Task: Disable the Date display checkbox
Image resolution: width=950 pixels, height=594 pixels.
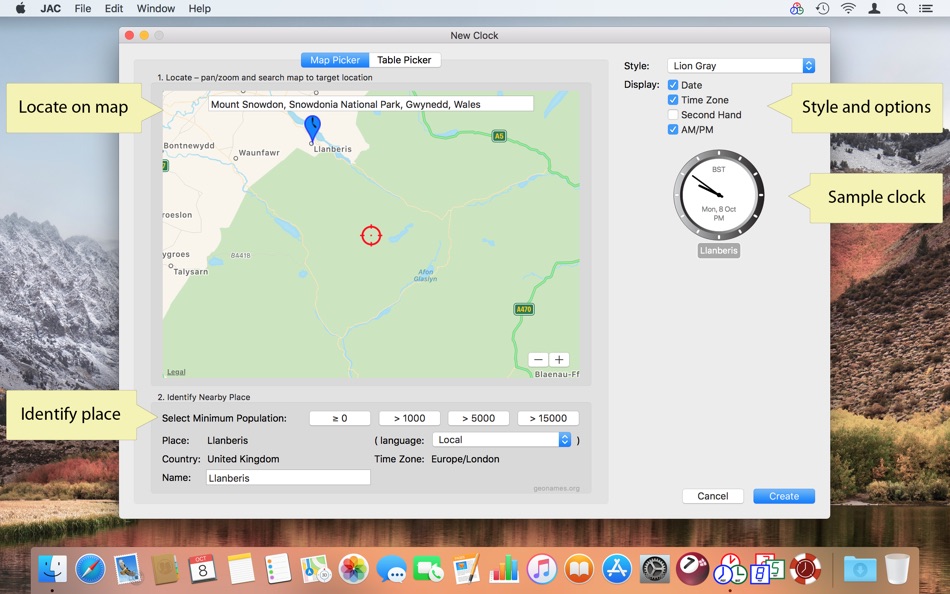Action: 673,84
